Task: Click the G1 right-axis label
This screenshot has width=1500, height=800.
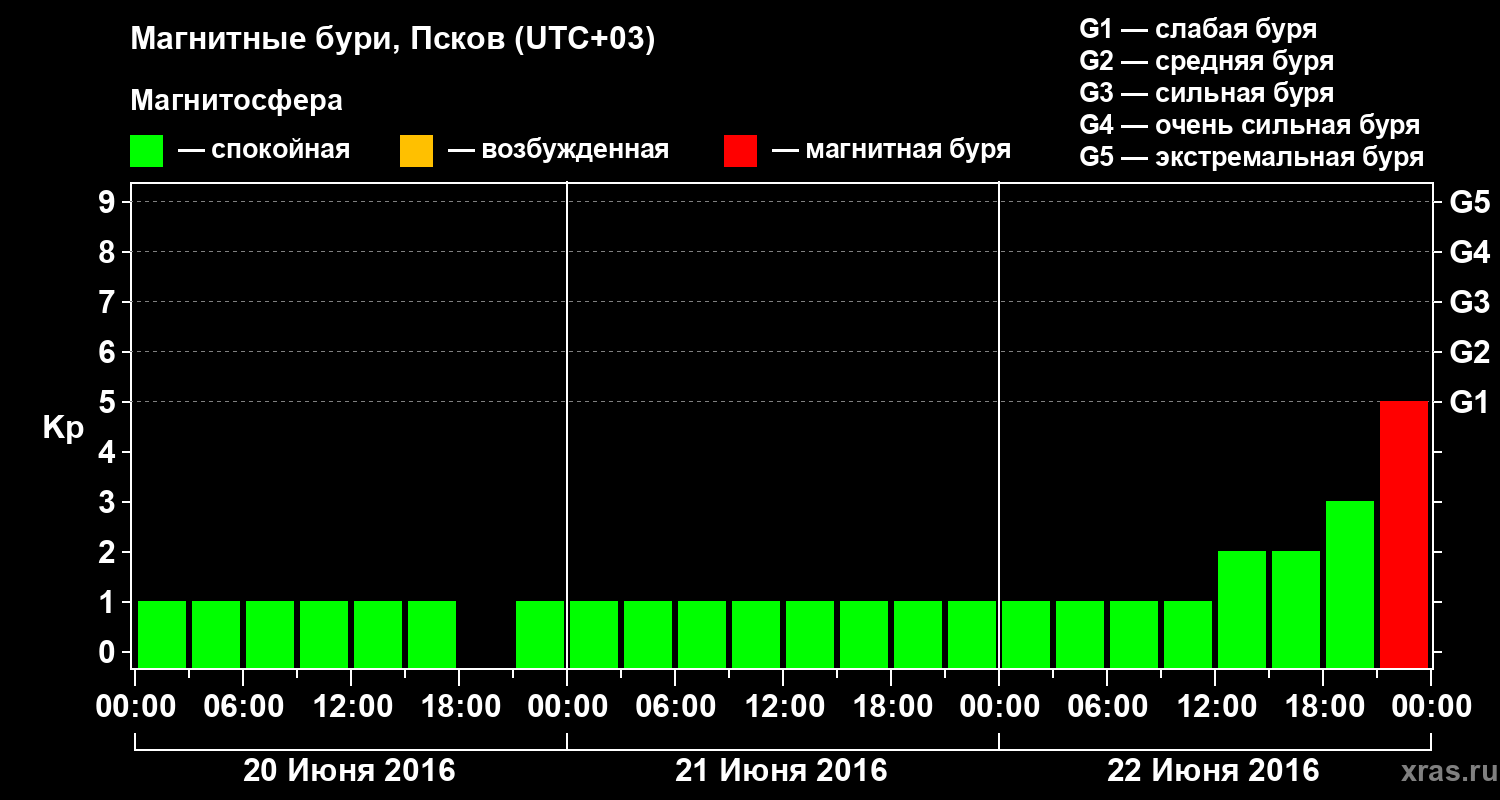Action: 1470,402
